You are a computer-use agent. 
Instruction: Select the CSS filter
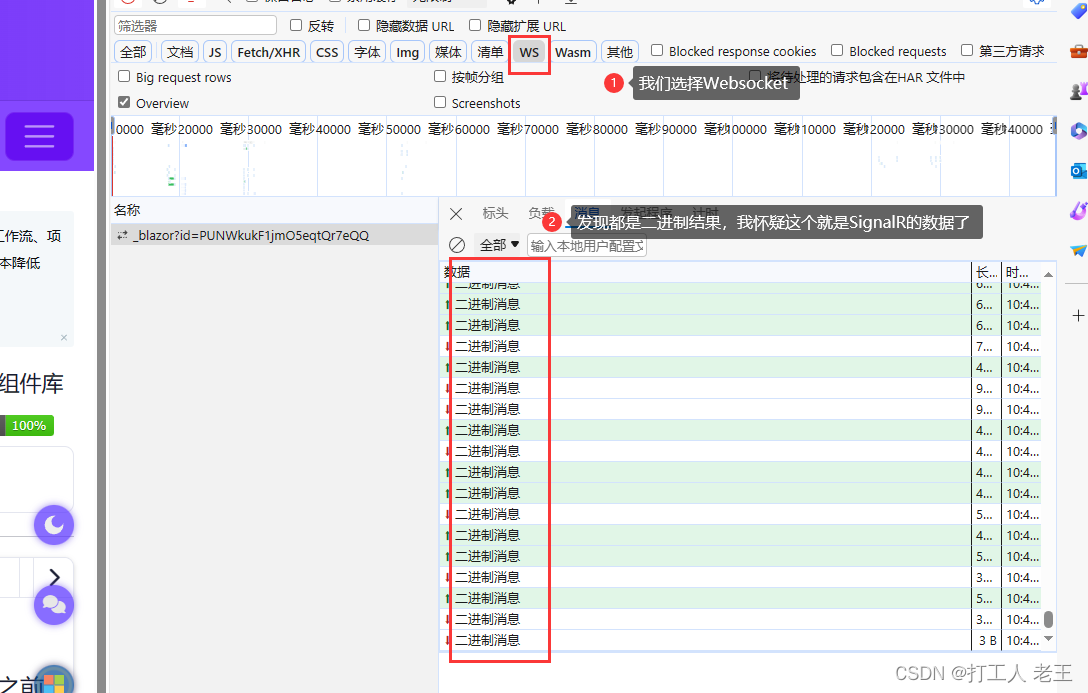point(327,52)
